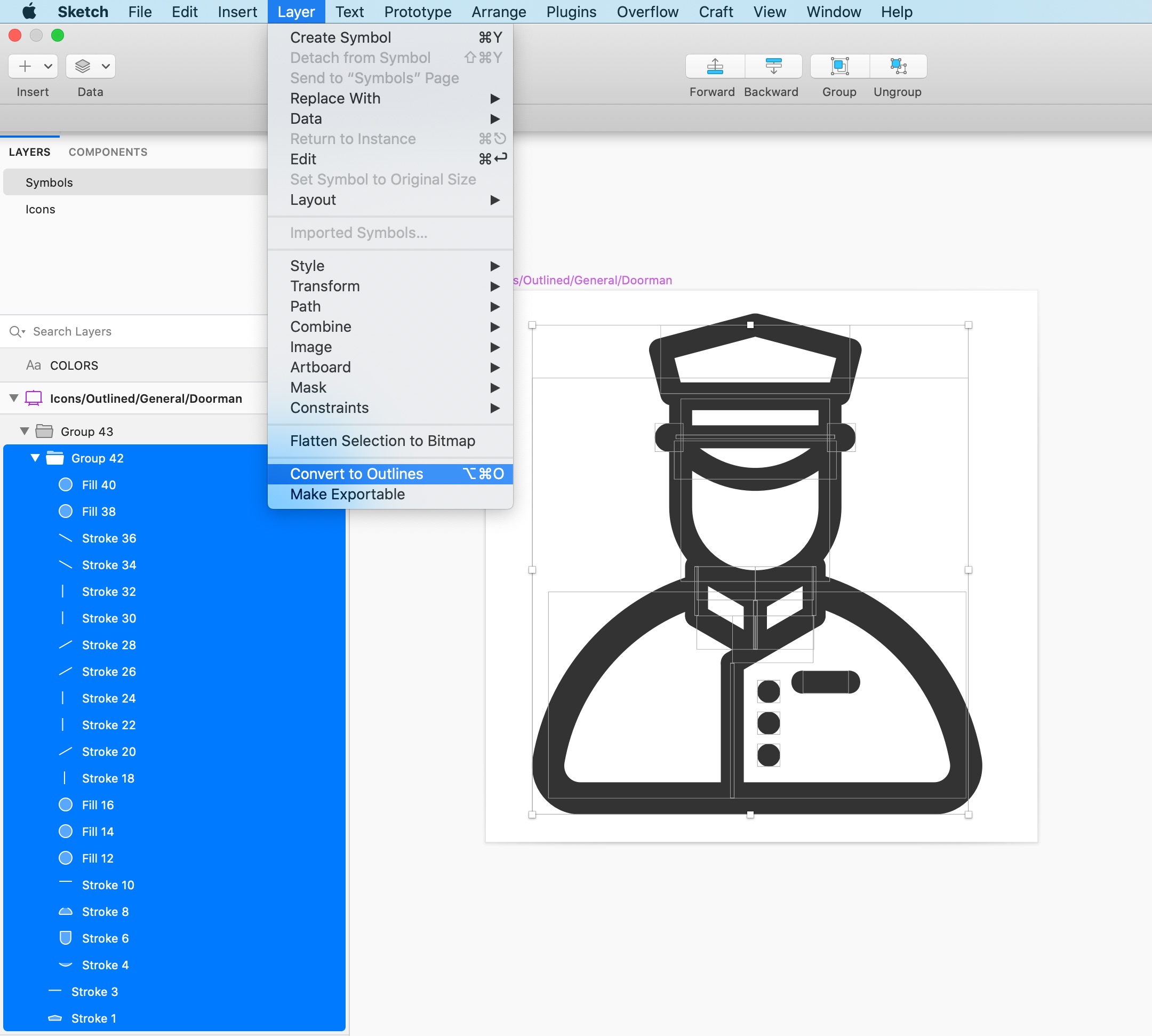Open the Arrange menu
This screenshot has width=1152, height=1036.
(x=499, y=11)
